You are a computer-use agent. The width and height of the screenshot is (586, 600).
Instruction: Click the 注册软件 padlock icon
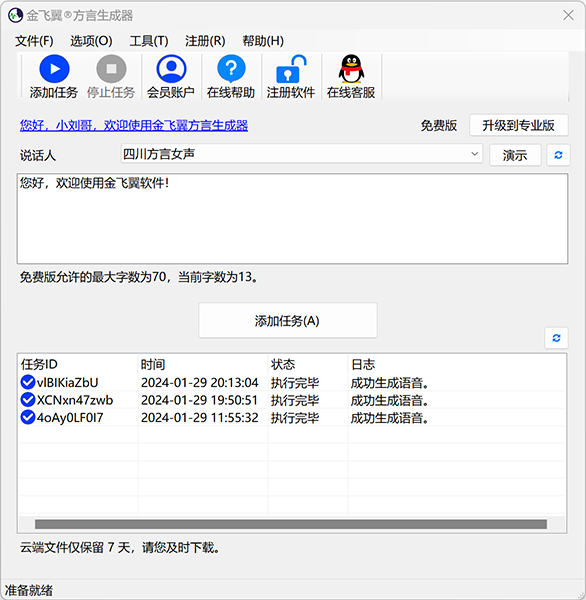point(291,69)
